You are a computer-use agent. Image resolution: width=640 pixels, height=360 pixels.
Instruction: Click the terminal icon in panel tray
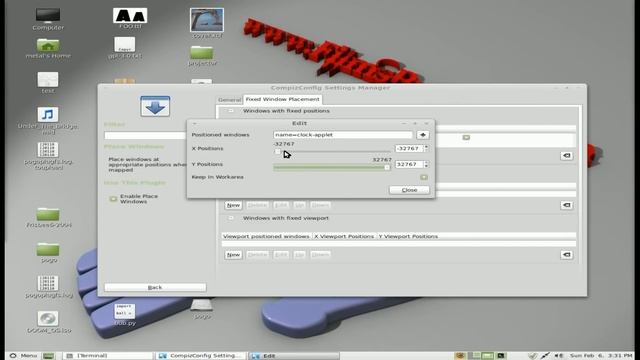[501, 356]
